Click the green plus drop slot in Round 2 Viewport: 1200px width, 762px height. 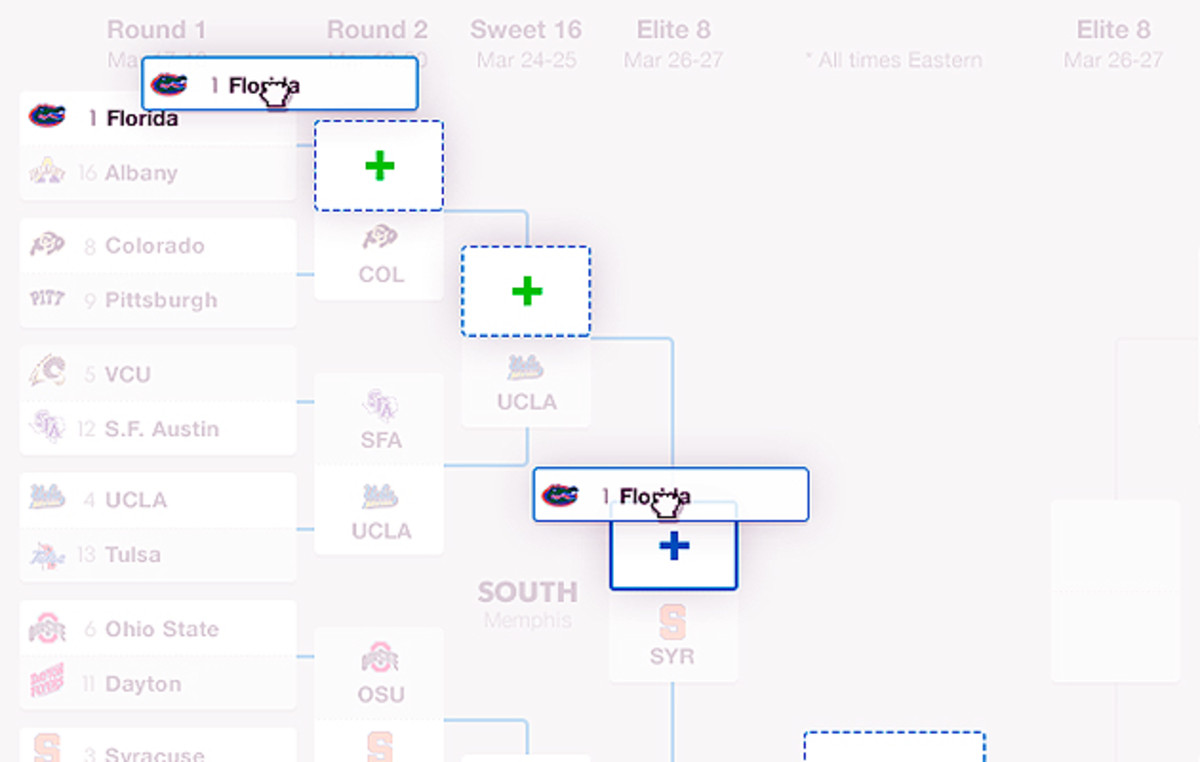tap(379, 165)
